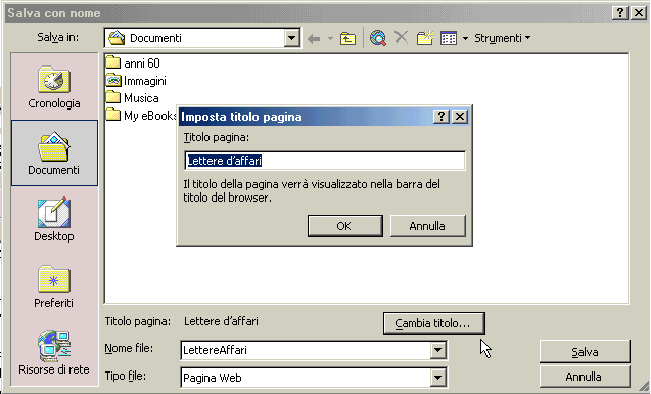Open the Views dropdown arrow
Viewport: 651px width, 394px height.
pyautogui.click(x=465, y=39)
